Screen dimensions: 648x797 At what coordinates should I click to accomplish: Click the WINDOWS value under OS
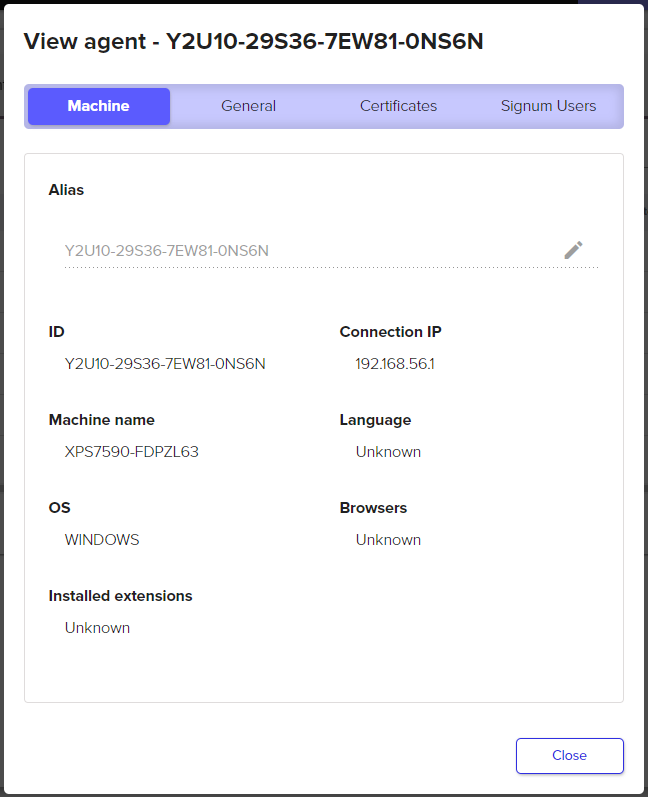click(102, 539)
